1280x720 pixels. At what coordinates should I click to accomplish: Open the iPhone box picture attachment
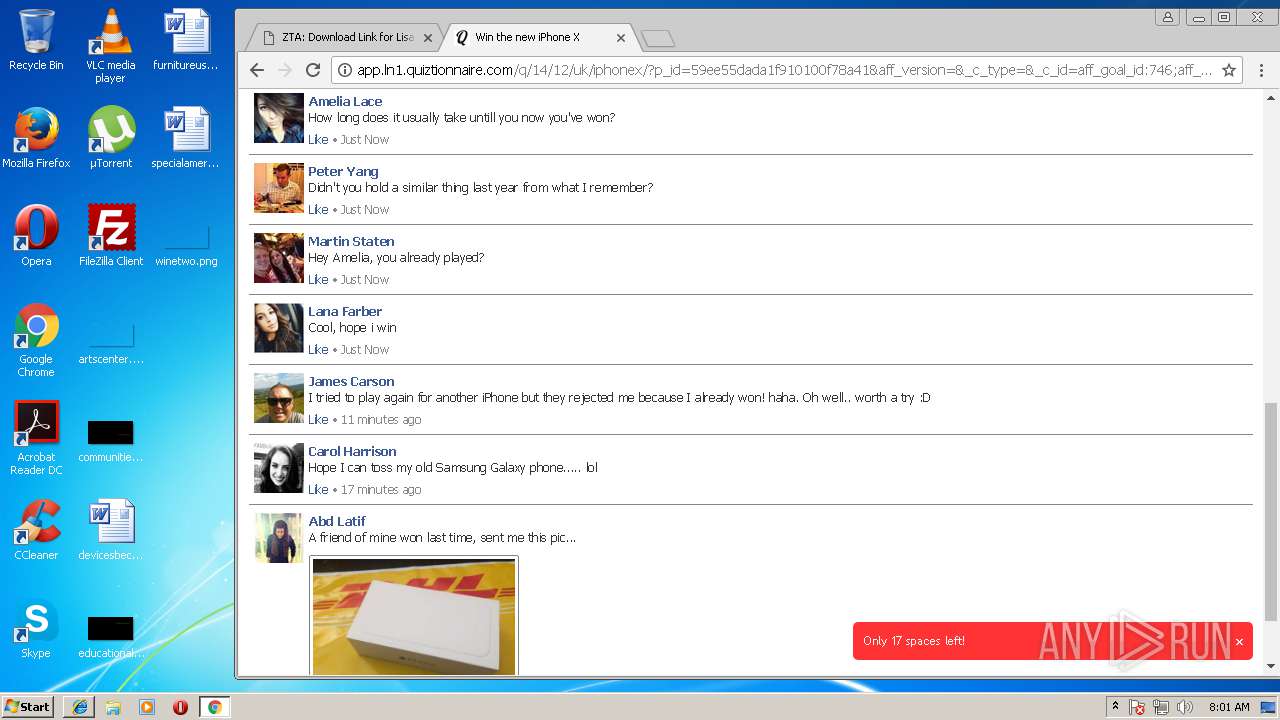click(x=414, y=616)
